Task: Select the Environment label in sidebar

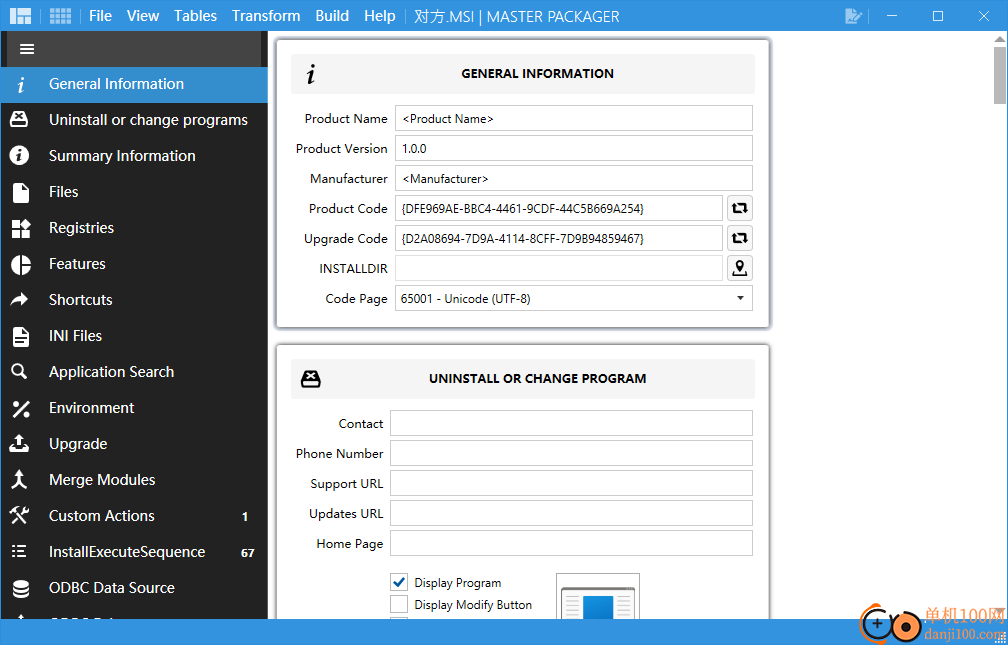Action: 92,408
